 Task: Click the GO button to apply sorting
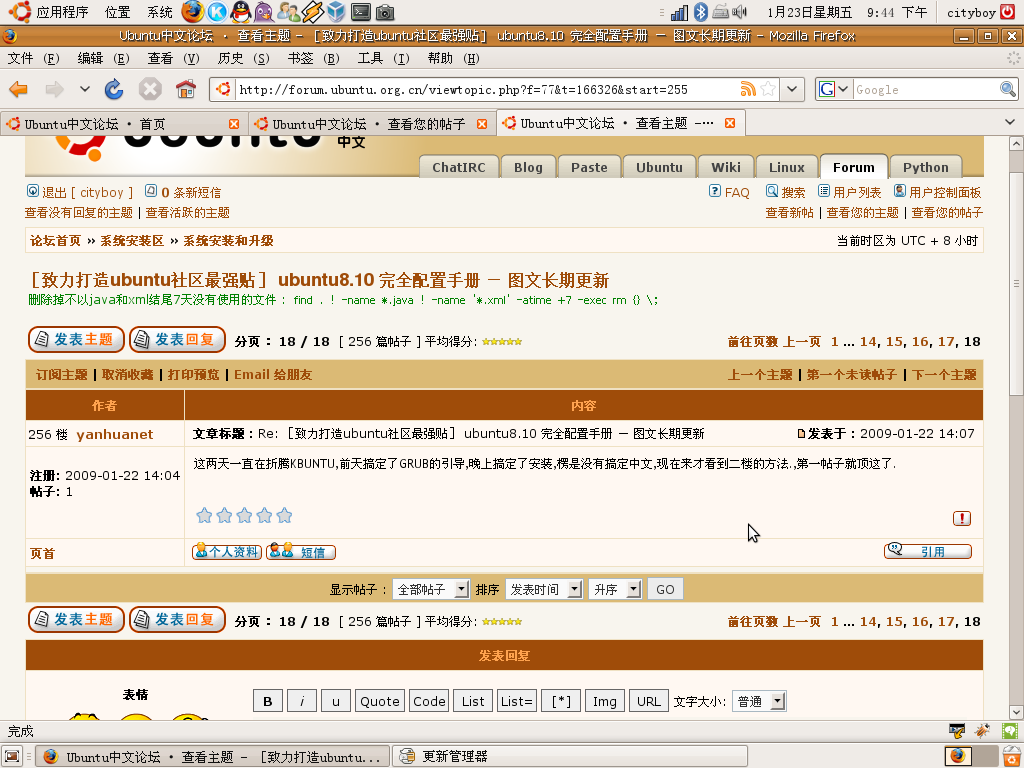click(x=665, y=590)
